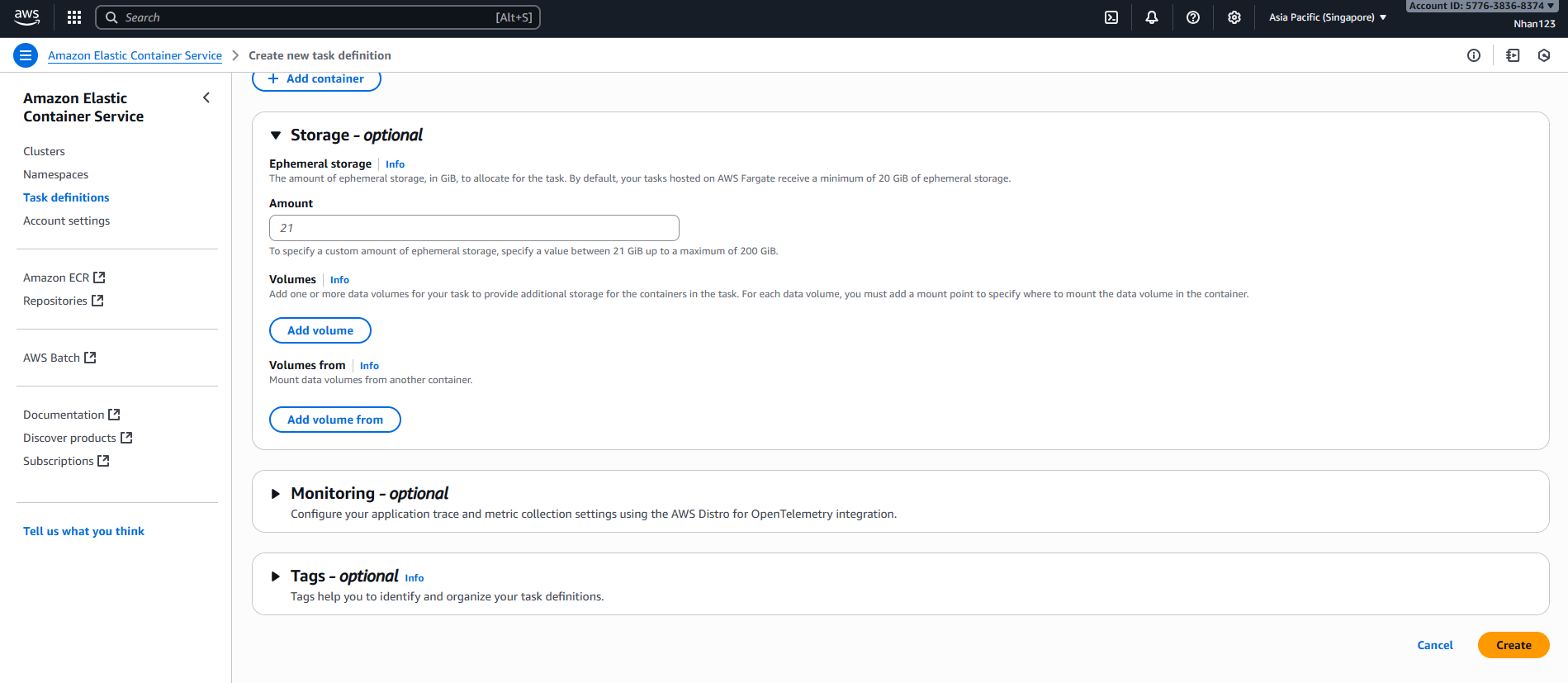Image resolution: width=1568 pixels, height=683 pixels.
Task: Open the Amazon Elastic Container Service breadcrumb
Action: (x=135, y=55)
